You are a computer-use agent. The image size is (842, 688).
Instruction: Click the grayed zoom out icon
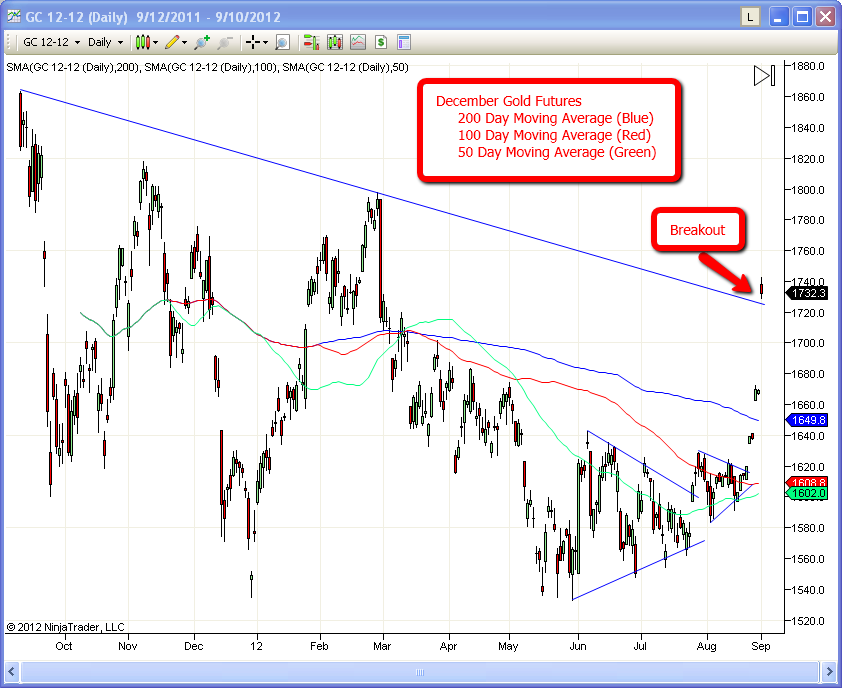coord(225,42)
